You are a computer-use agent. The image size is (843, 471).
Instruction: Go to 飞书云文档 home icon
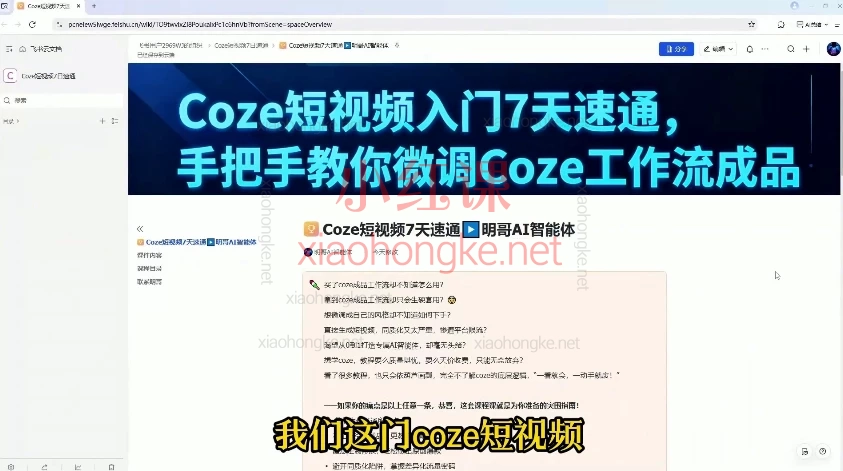[x=23, y=49]
